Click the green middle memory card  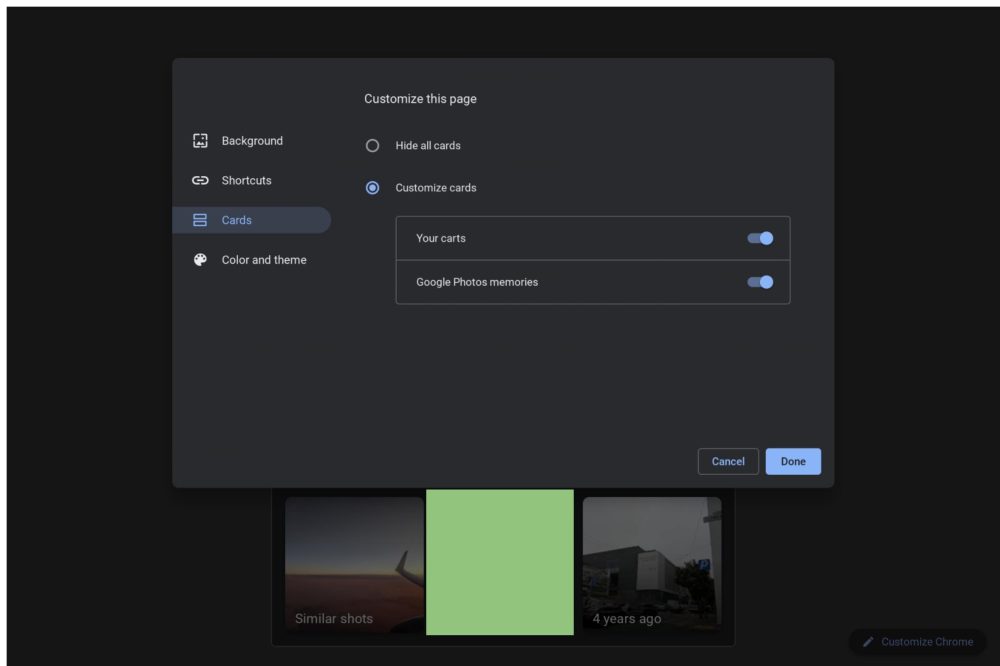(500, 562)
